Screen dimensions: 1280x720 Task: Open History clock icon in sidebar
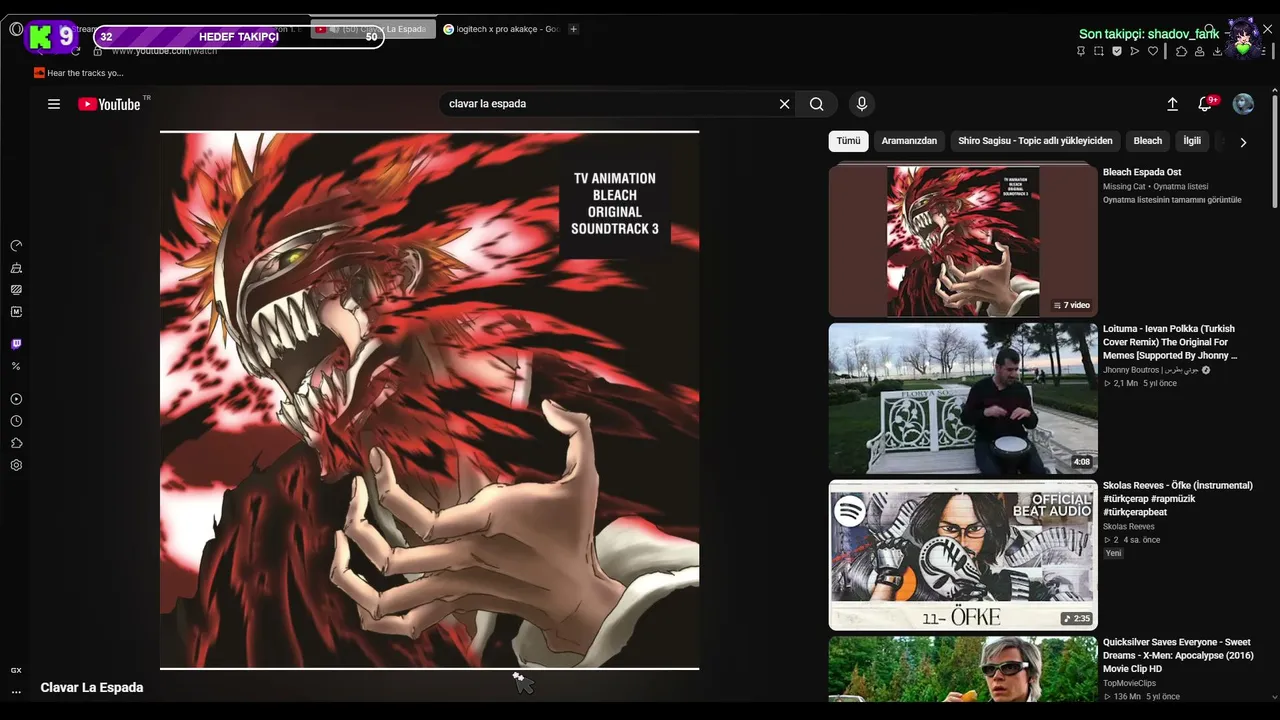tap(16, 421)
